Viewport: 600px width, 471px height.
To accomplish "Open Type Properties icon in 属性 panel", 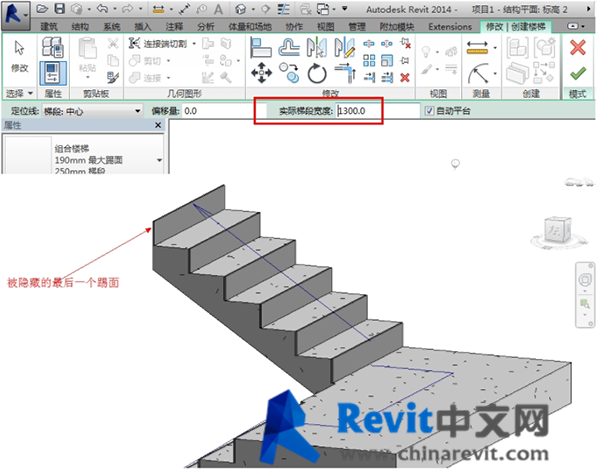I will click(53, 47).
